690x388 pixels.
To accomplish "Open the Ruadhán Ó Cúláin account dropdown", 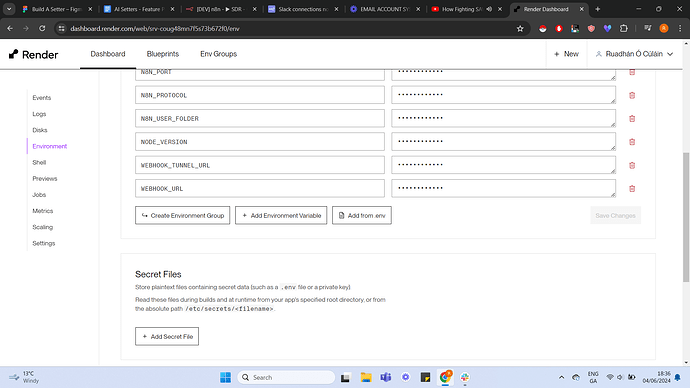I will point(634,54).
